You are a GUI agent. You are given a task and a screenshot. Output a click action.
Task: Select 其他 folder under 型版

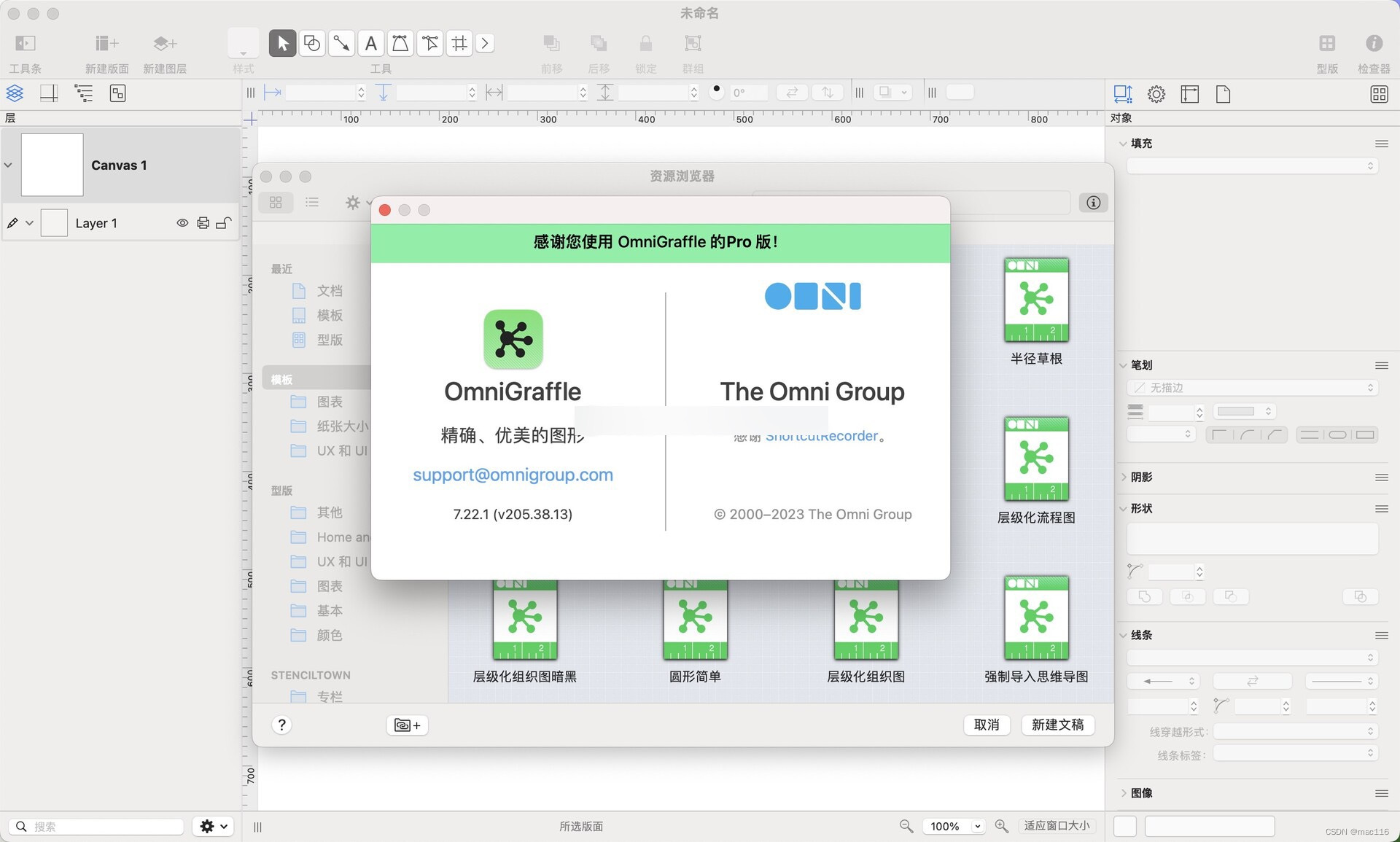(x=316, y=512)
